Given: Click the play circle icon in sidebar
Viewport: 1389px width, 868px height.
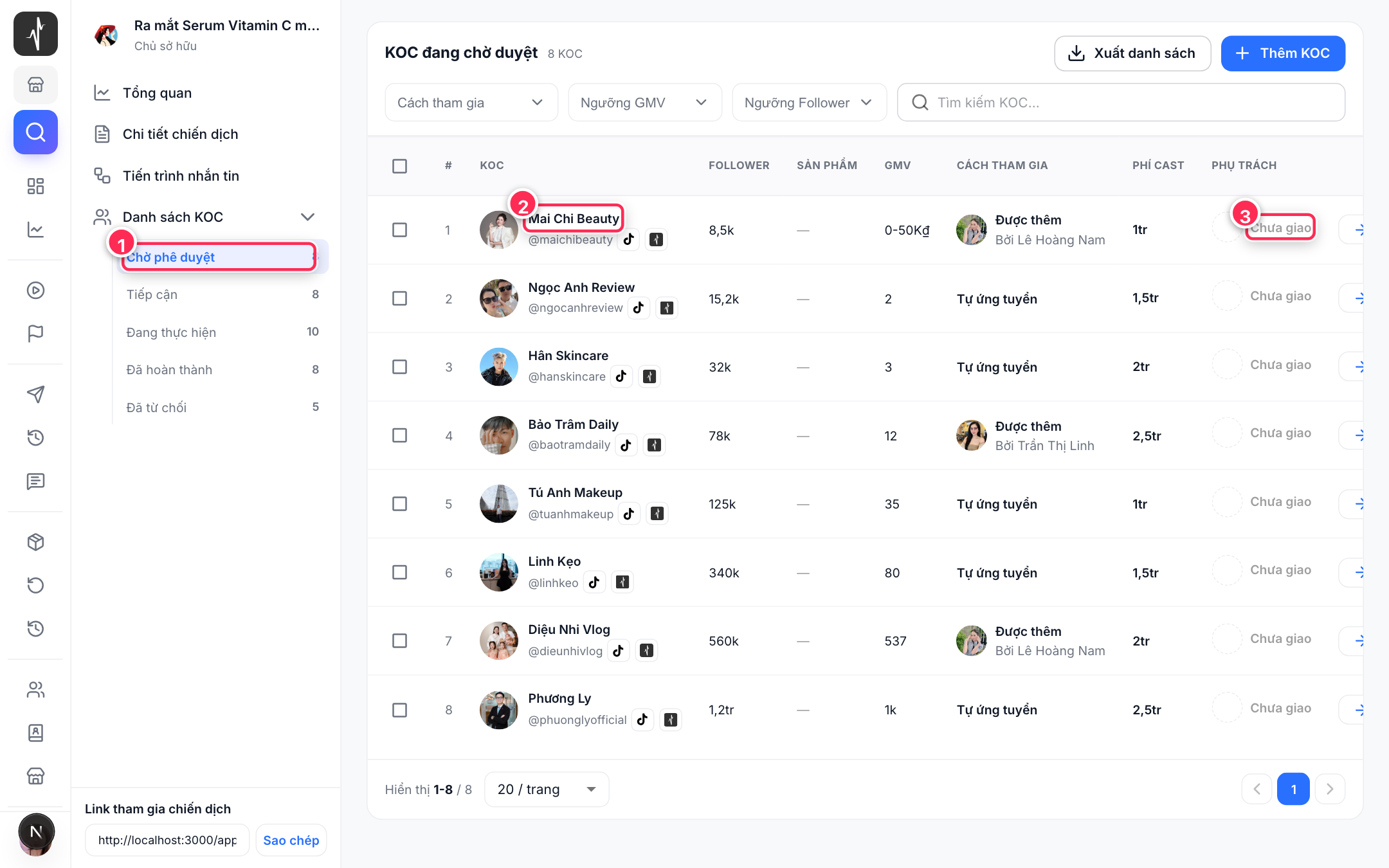Looking at the screenshot, I should [35, 291].
